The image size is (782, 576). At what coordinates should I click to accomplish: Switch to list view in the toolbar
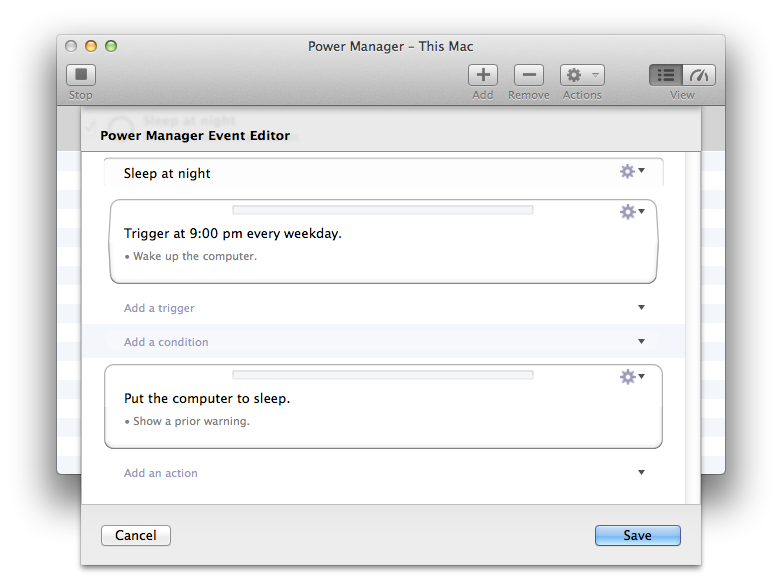click(666, 75)
